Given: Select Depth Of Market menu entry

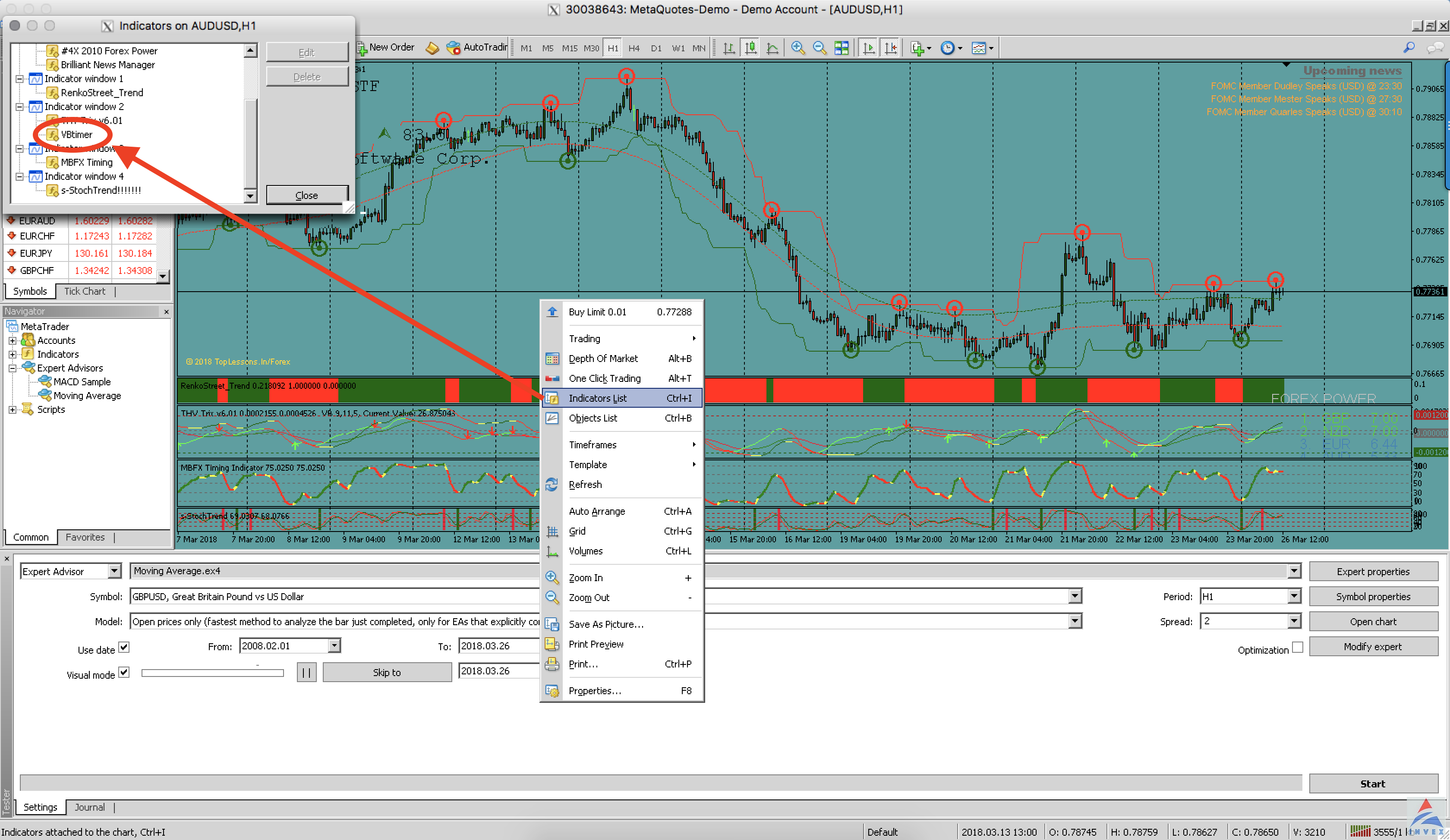Looking at the screenshot, I should 622,359.
